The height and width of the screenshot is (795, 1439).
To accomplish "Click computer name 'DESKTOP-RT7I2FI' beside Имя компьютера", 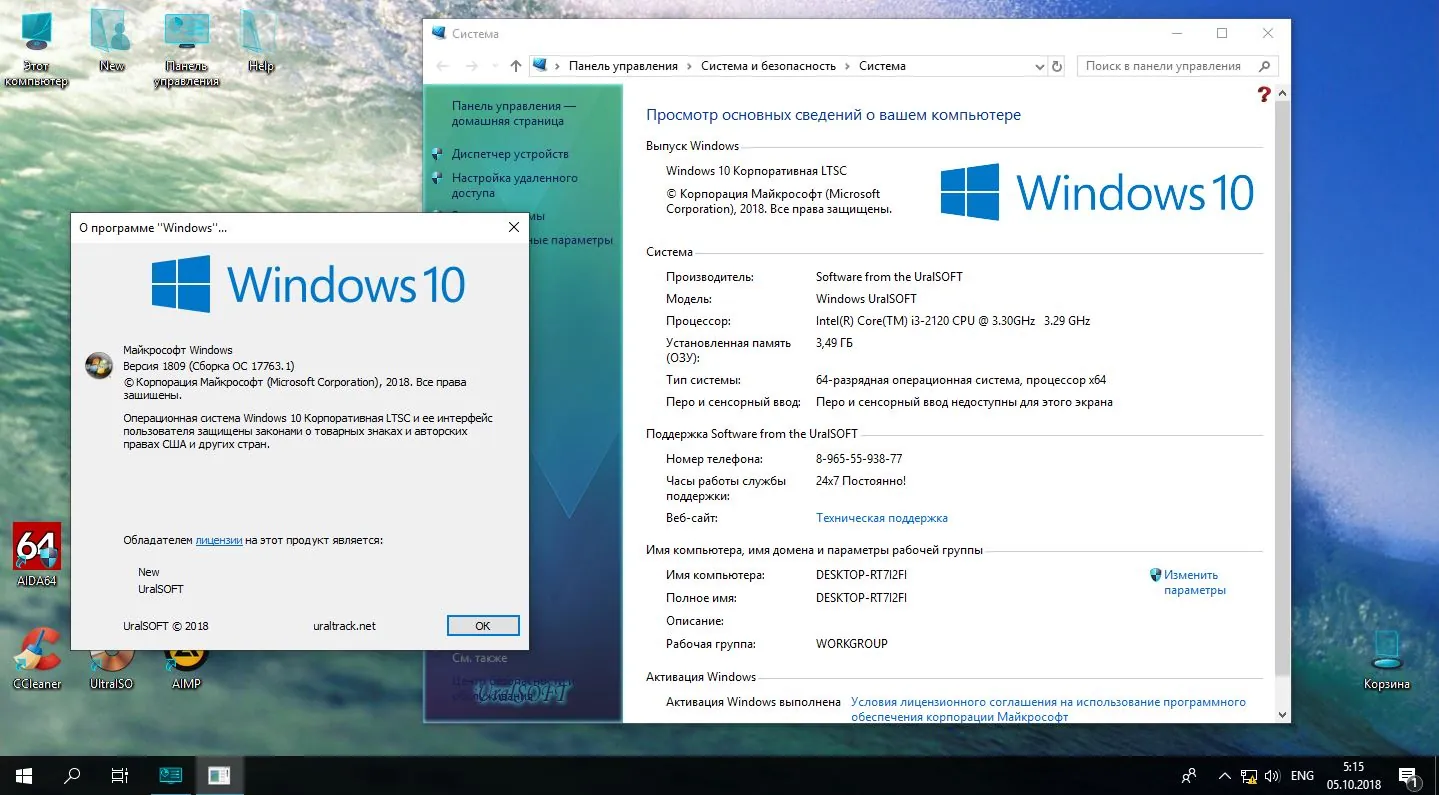I will pyautogui.click(x=861, y=575).
